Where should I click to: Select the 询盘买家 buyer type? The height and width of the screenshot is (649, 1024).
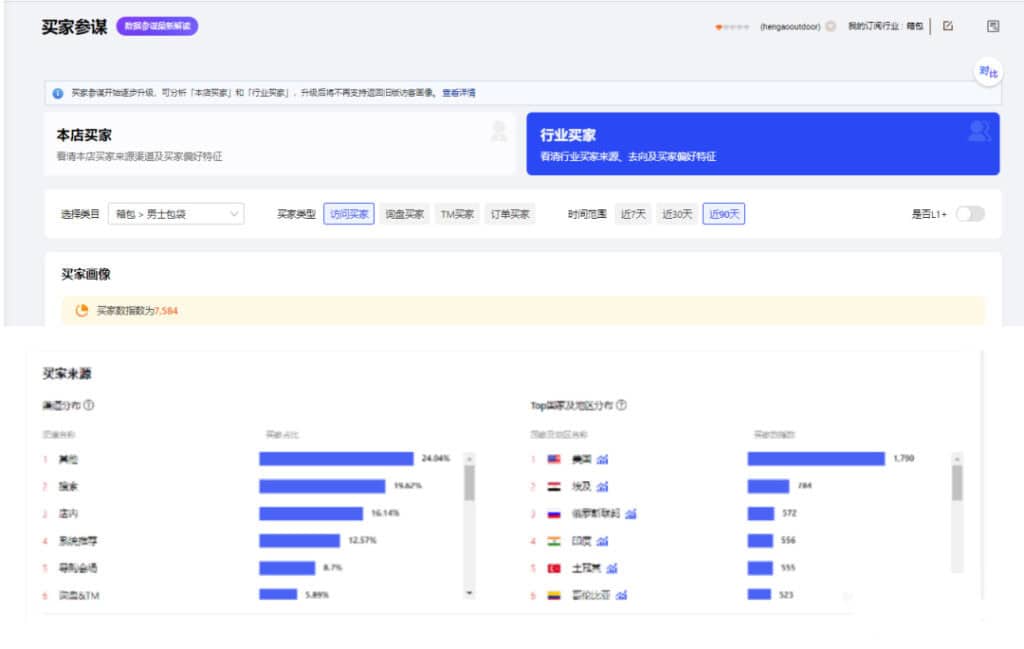404,214
